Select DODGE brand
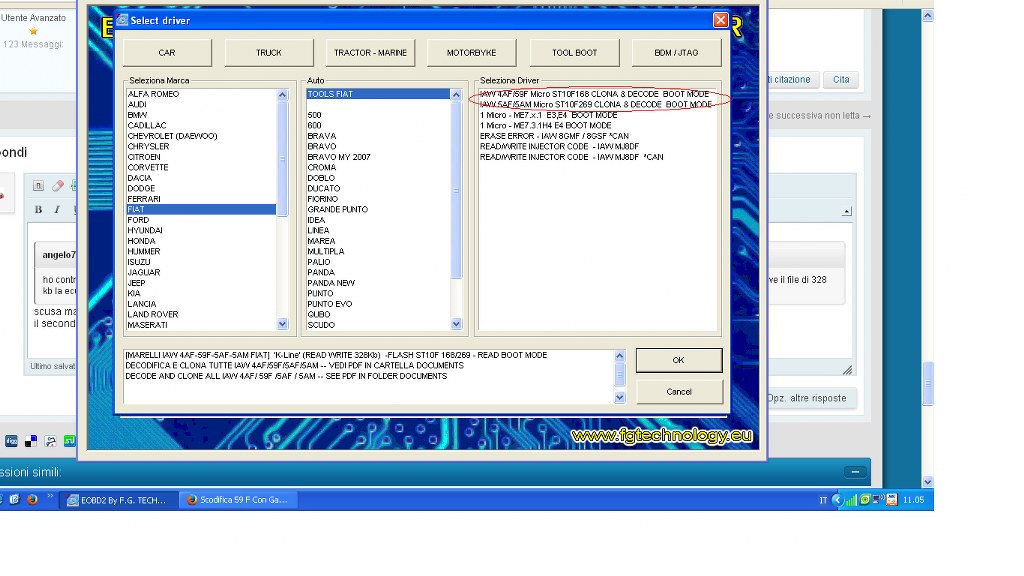This screenshot has height=576, width=1024. coord(141,188)
